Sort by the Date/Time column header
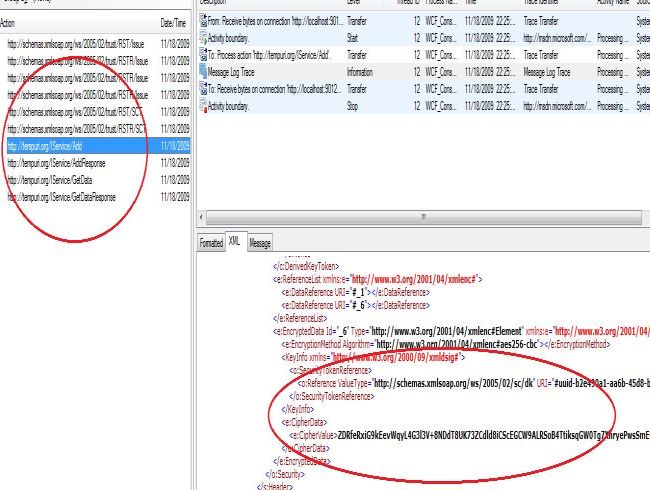The height and width of the screenshot is (490, 650). tap(173, 23)
